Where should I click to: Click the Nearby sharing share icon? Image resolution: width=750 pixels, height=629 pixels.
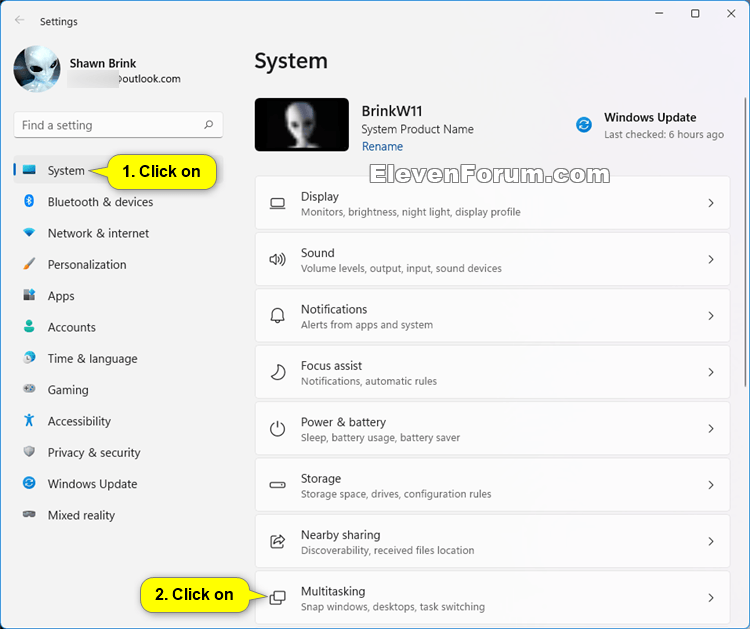point(277,542)
